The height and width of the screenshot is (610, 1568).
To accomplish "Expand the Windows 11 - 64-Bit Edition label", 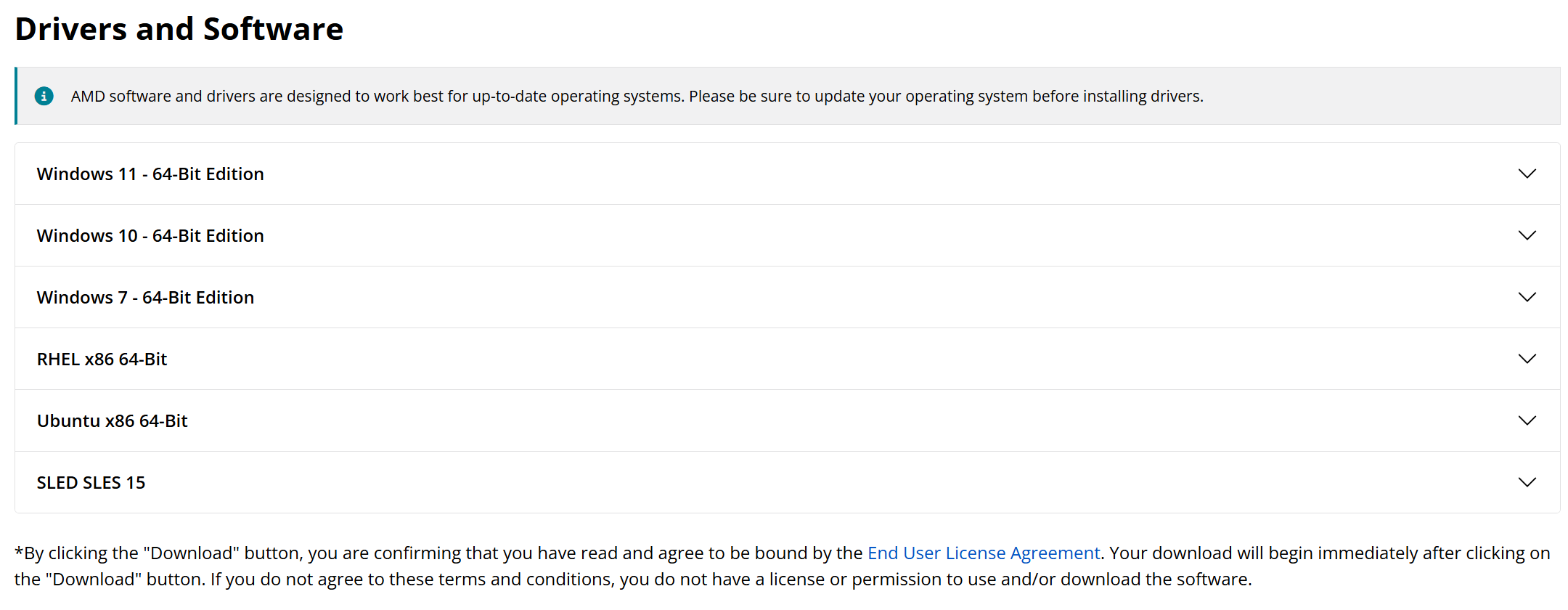I will click(150, 174).
